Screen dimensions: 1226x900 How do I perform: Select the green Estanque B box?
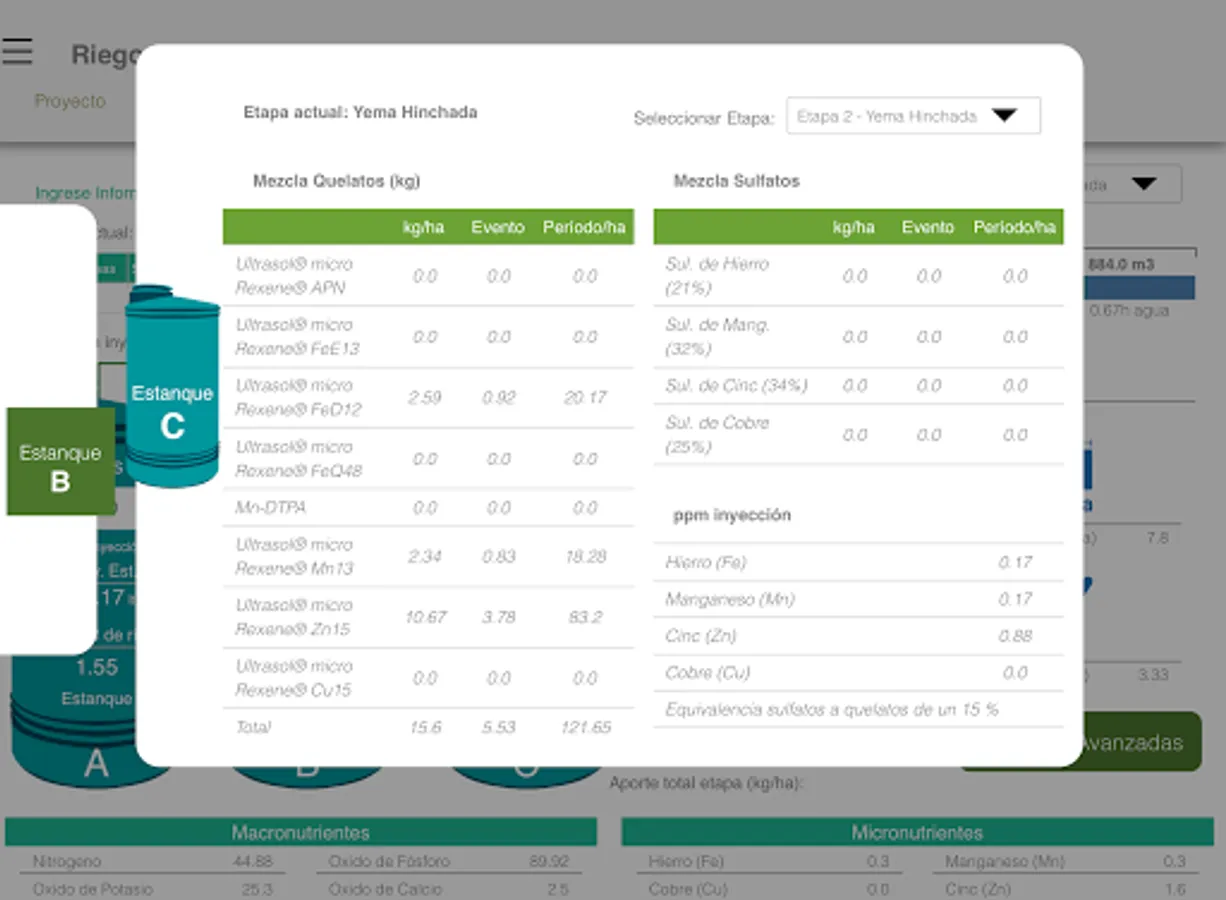60,461
